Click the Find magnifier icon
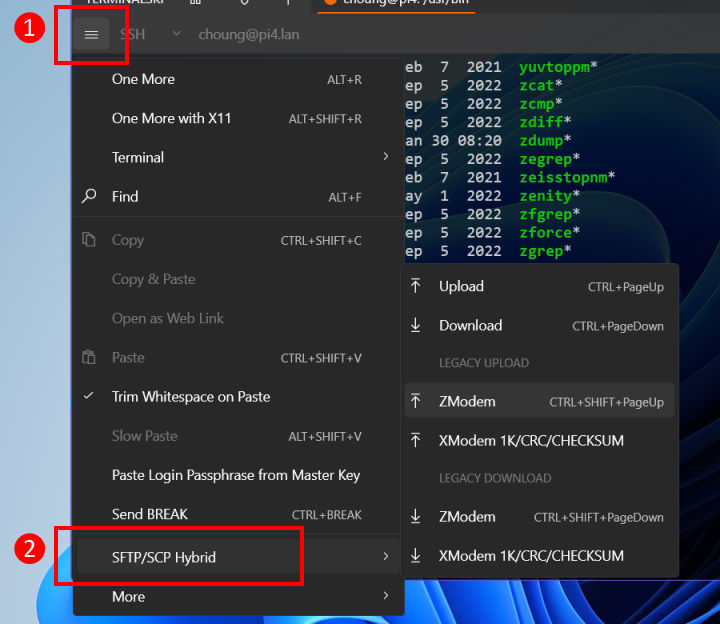Viewport: 720px width, 624px height. coord(89,197)
